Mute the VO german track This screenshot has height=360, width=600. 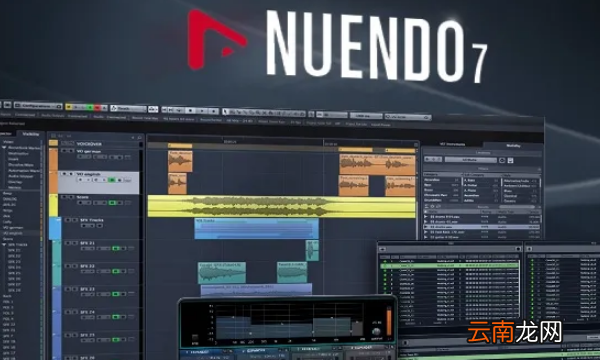coord(64,151)
